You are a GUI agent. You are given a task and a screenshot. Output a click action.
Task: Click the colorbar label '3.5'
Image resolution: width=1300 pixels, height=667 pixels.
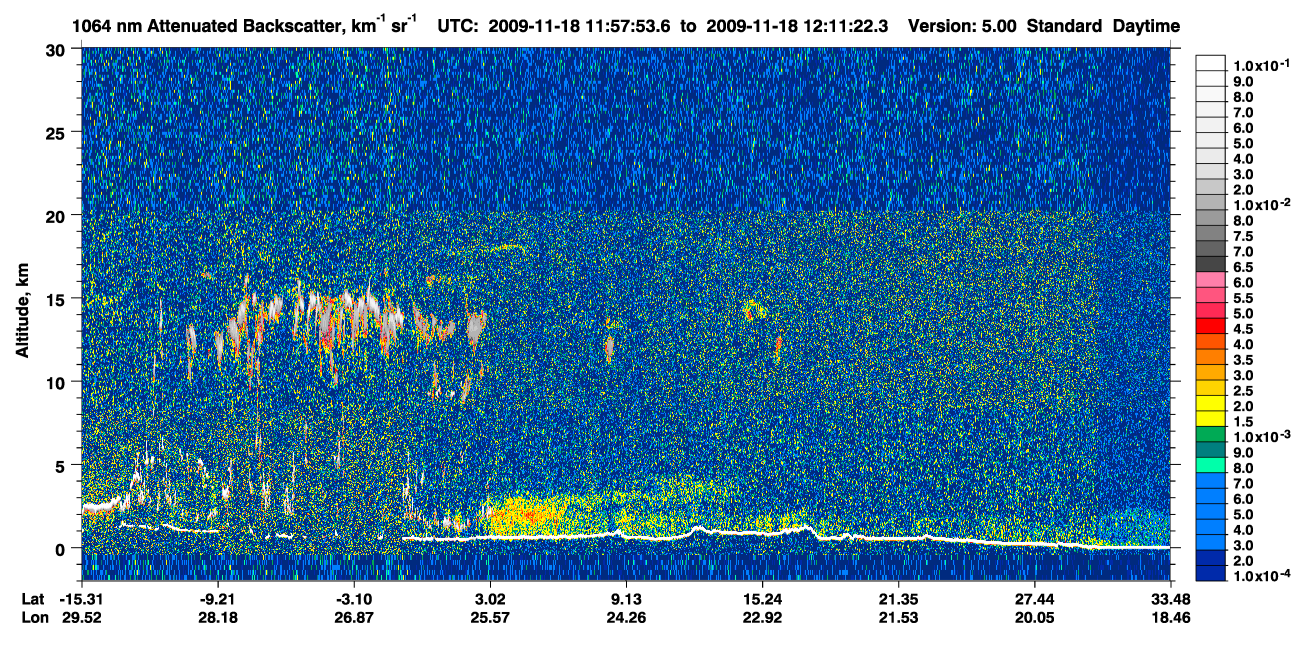[x=1245, y=359]
